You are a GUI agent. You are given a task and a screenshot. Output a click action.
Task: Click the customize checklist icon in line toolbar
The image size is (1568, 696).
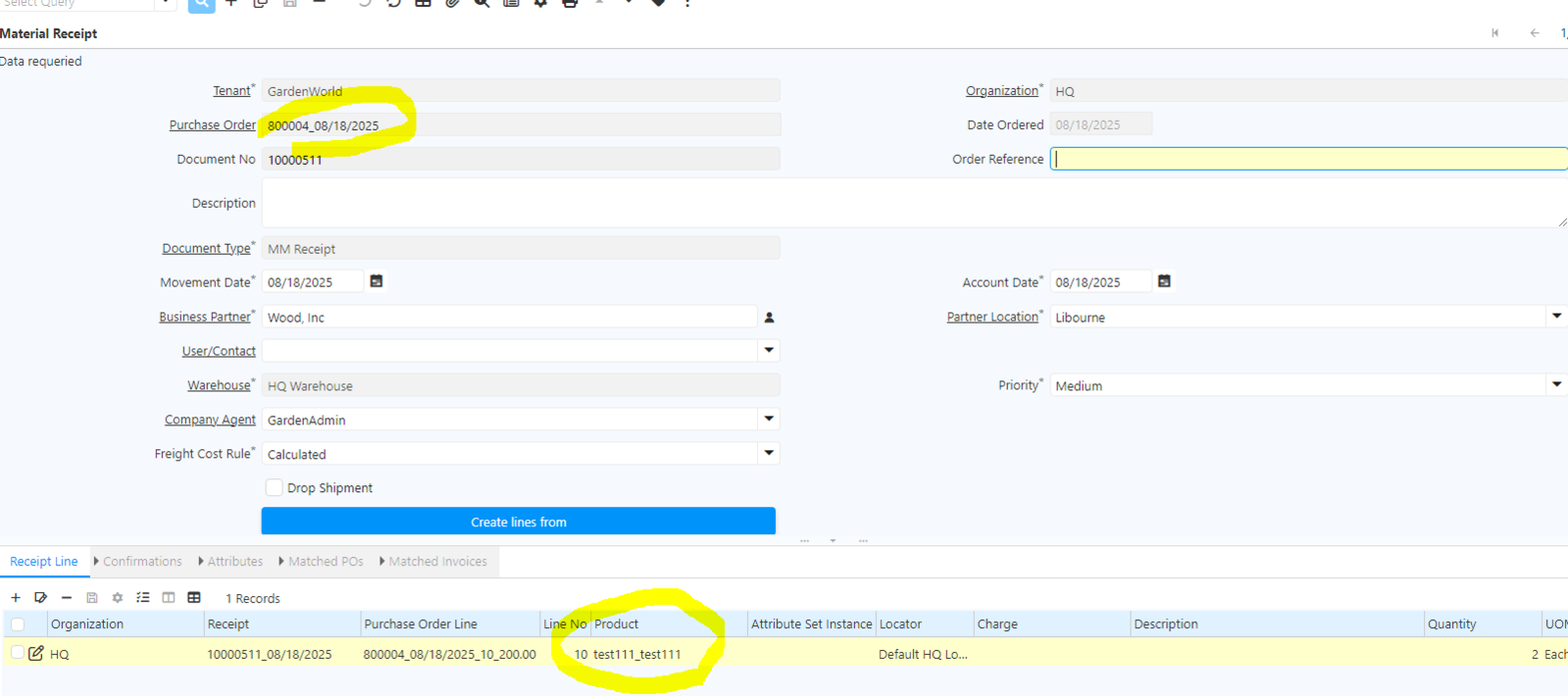click(143, 598)
